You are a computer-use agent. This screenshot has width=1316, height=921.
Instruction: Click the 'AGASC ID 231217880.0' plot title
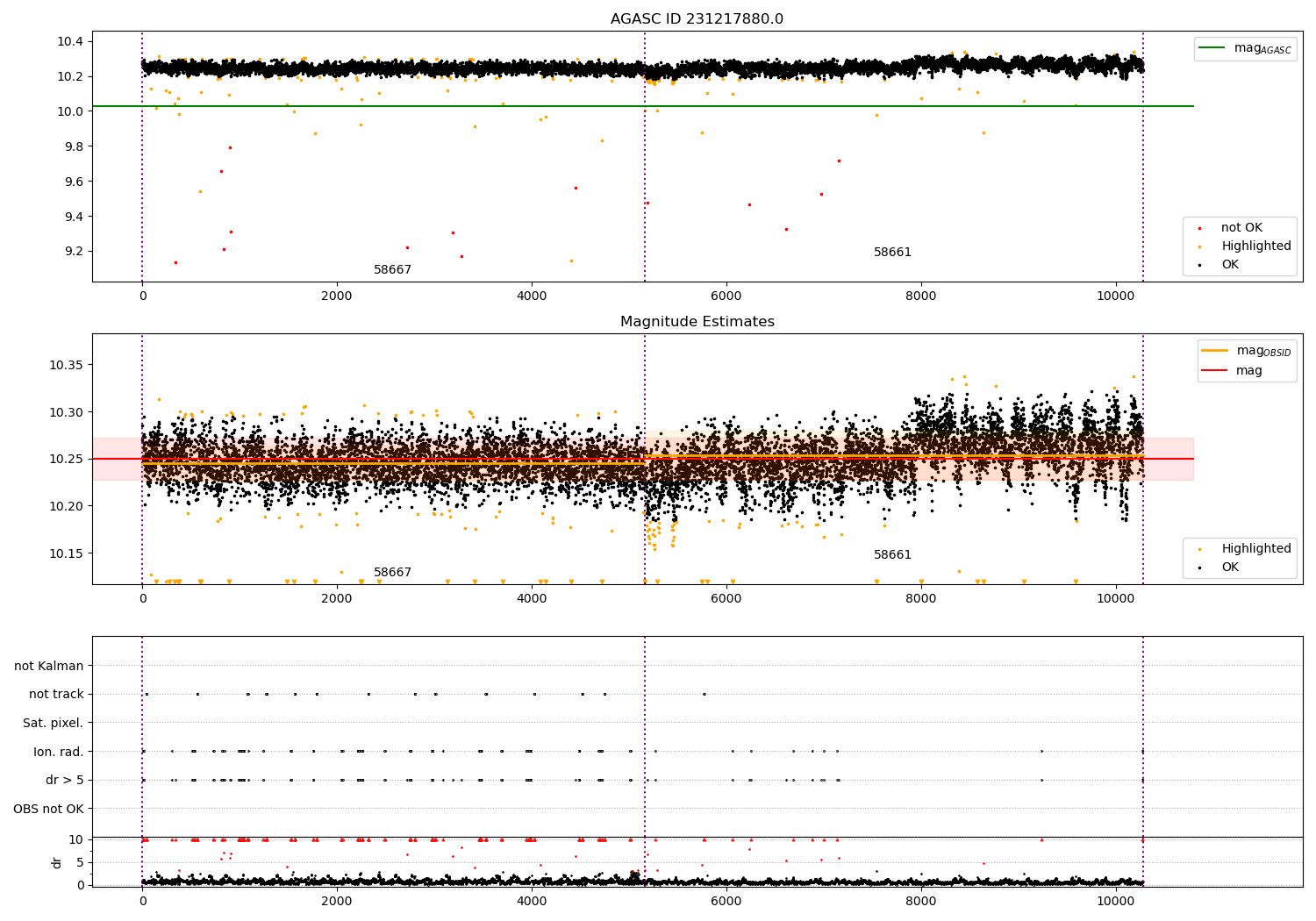[x=697, y=19]
